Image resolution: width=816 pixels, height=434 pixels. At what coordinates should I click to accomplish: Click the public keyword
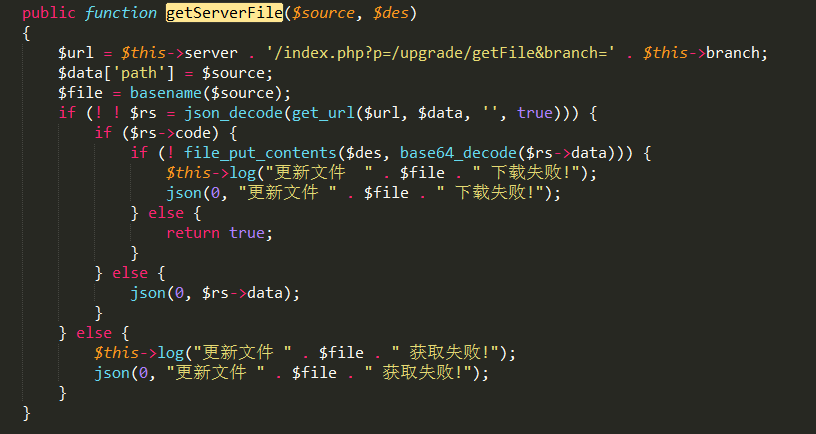coord(48,13)
